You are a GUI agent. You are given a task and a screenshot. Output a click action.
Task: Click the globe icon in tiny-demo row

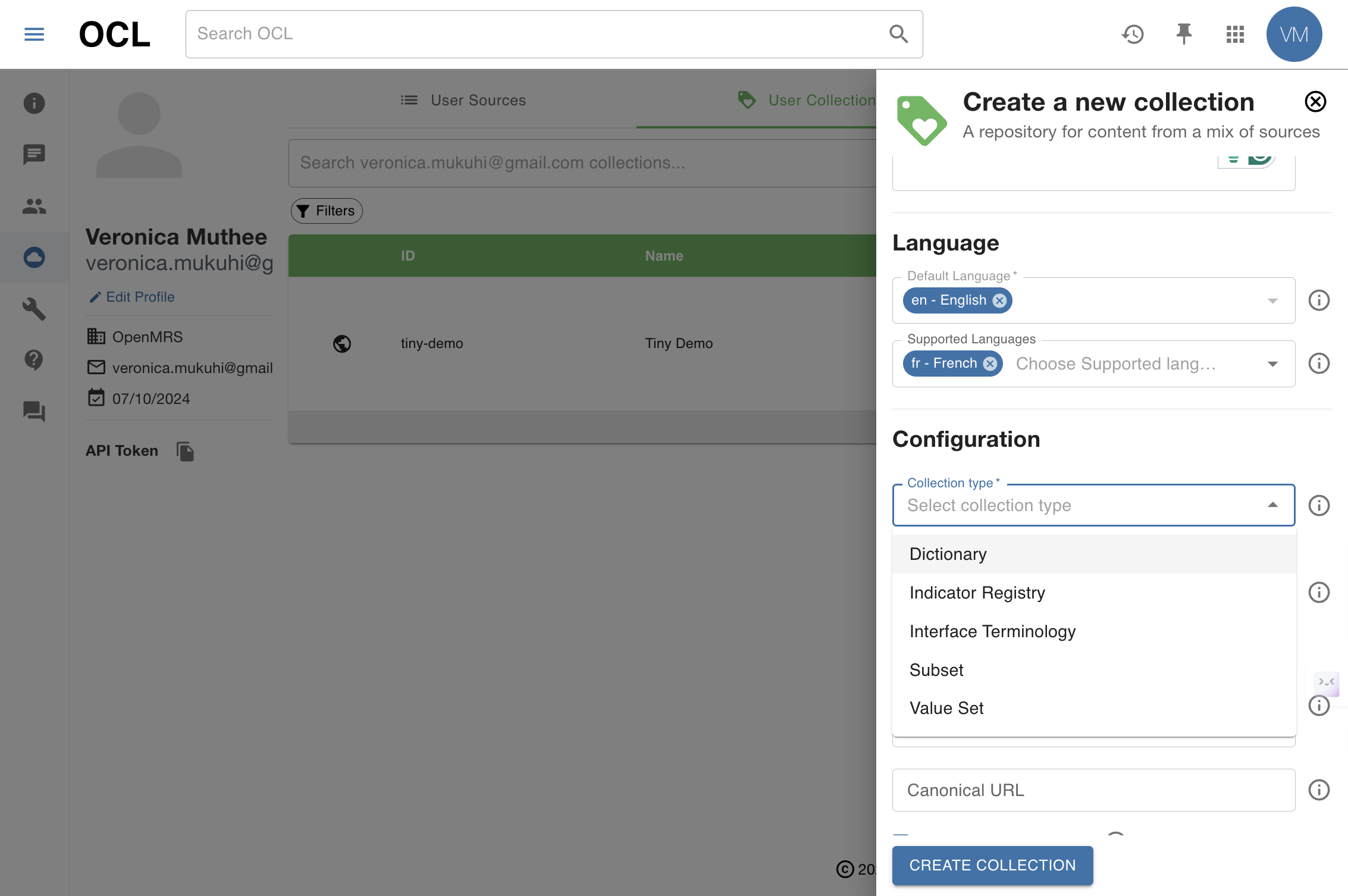[341, 343]
